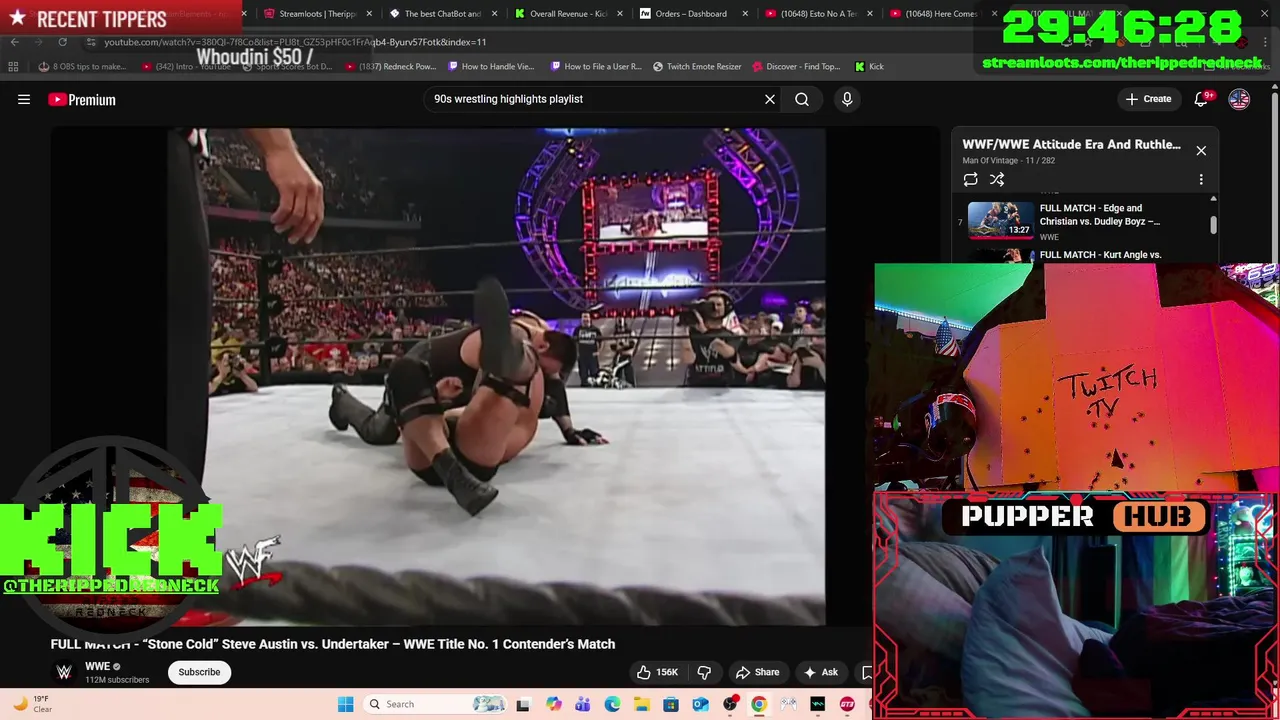This screenshot has width=1280, height=720.
Task: Start voice search with microphone
Action: click(x=847, y=99)
